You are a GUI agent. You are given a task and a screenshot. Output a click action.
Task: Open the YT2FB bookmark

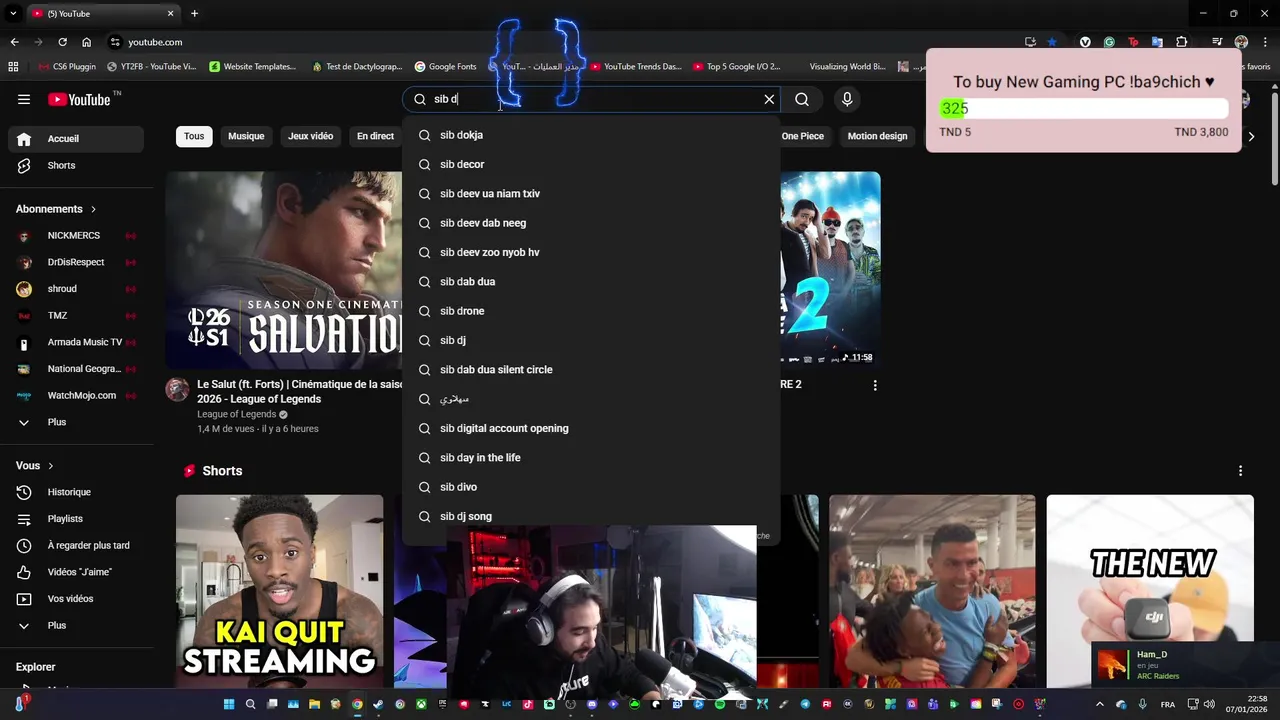(151, 67)
